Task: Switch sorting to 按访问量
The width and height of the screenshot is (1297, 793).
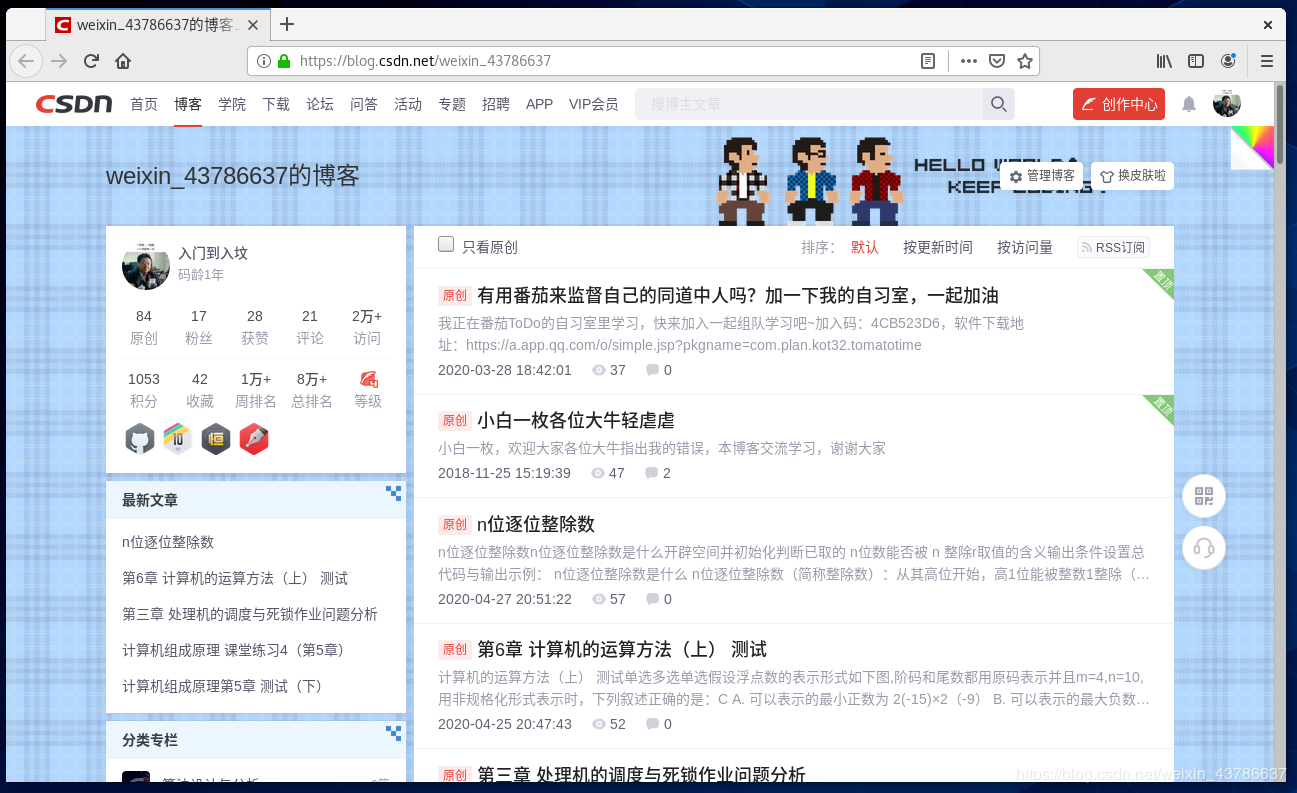Action: point(1024,246)
